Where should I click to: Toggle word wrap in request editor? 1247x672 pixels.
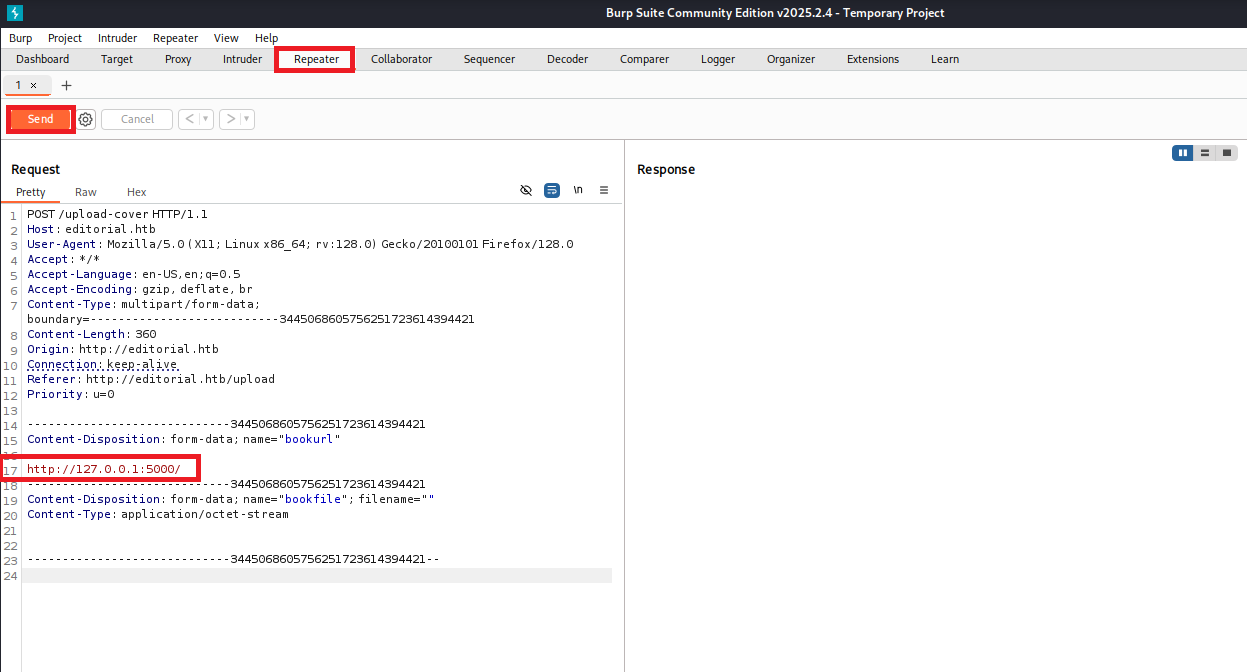[x=552, y=190]
